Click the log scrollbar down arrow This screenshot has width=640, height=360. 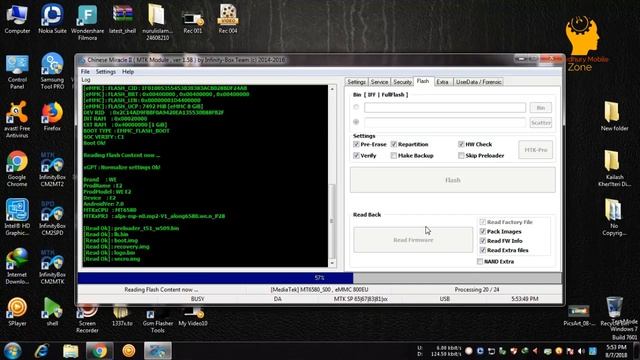[332, 263]
